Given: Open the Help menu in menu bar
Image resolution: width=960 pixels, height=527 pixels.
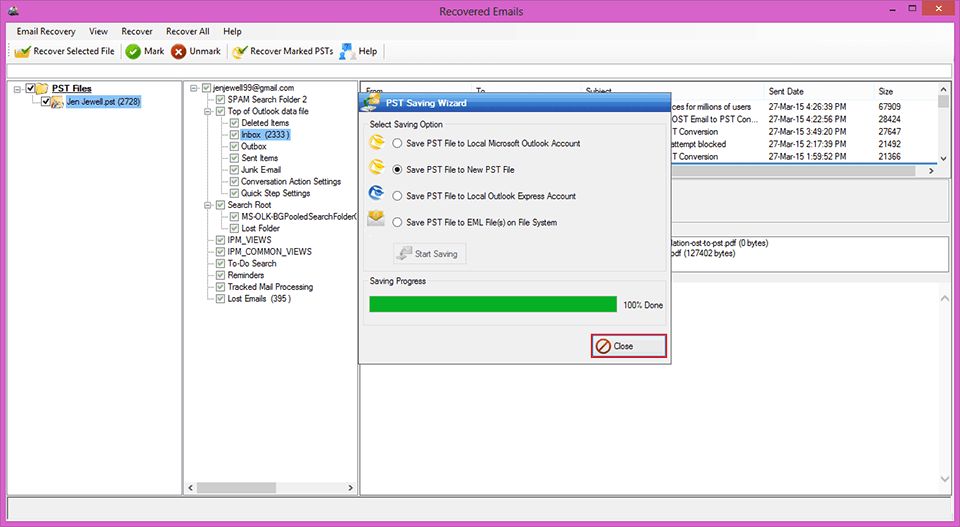Looking at the screenshot, I should [232, 31].
